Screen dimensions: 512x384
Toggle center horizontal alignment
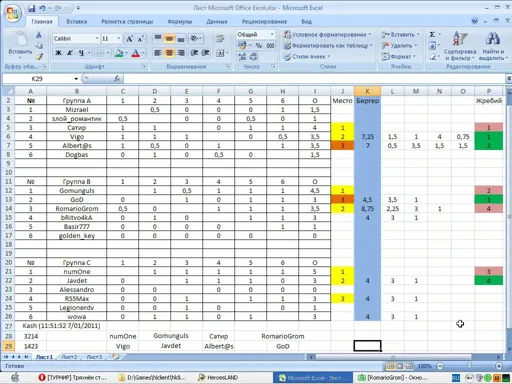pos(169,53)
